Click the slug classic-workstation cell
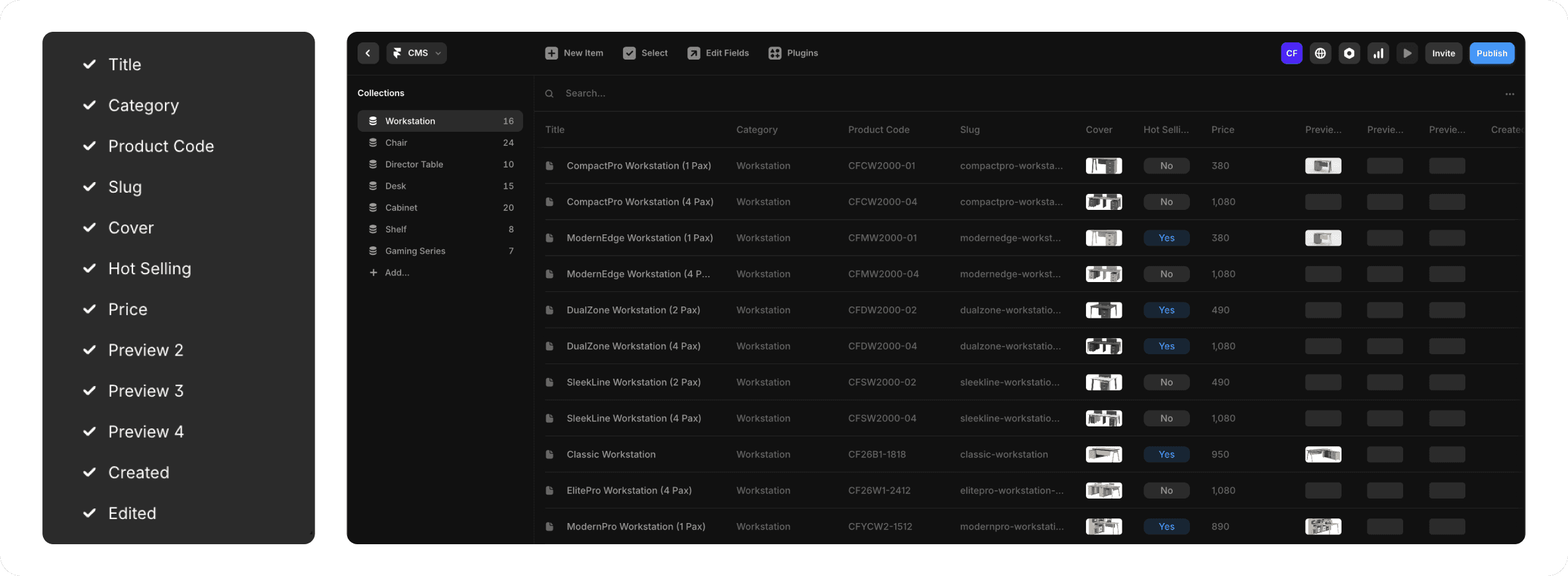 (1004, 454)
